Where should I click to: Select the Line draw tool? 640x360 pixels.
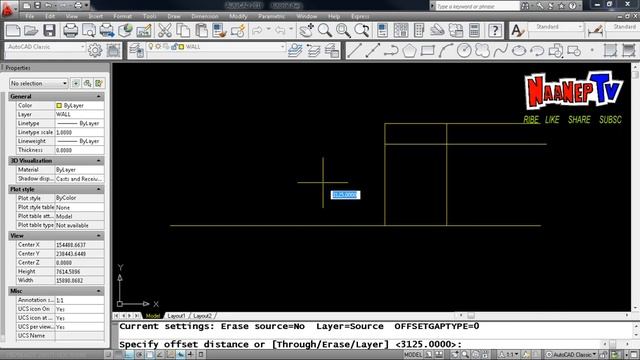coord(354,51)
